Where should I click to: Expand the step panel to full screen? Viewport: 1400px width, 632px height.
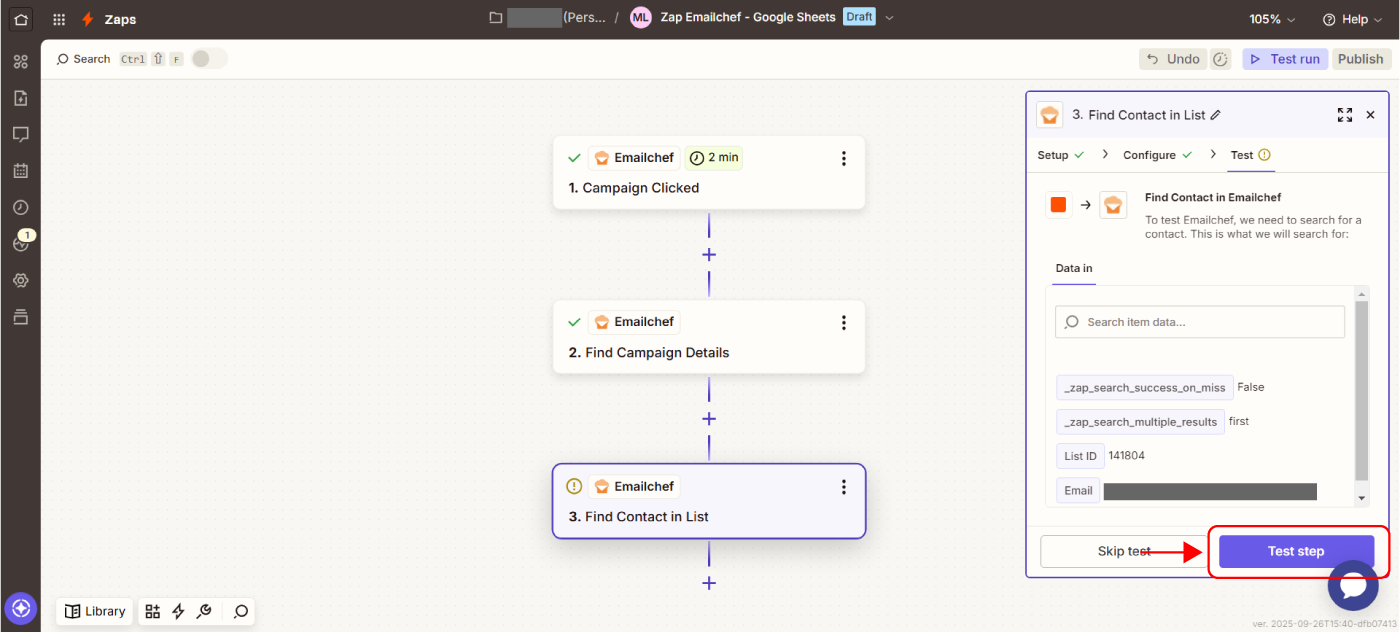[x=1344, y=115]
